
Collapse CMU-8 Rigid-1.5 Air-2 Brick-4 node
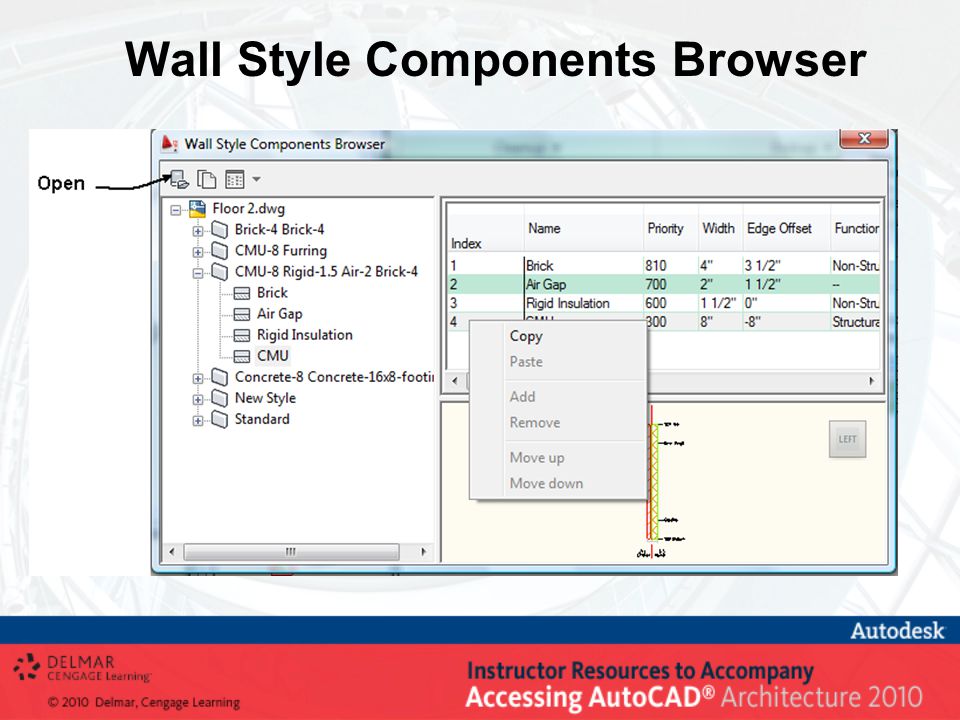coord(198,273)
